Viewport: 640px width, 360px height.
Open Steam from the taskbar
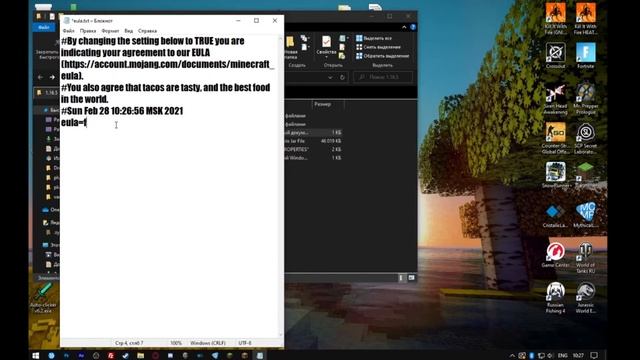pyautogui.click(x=125, y=356)
